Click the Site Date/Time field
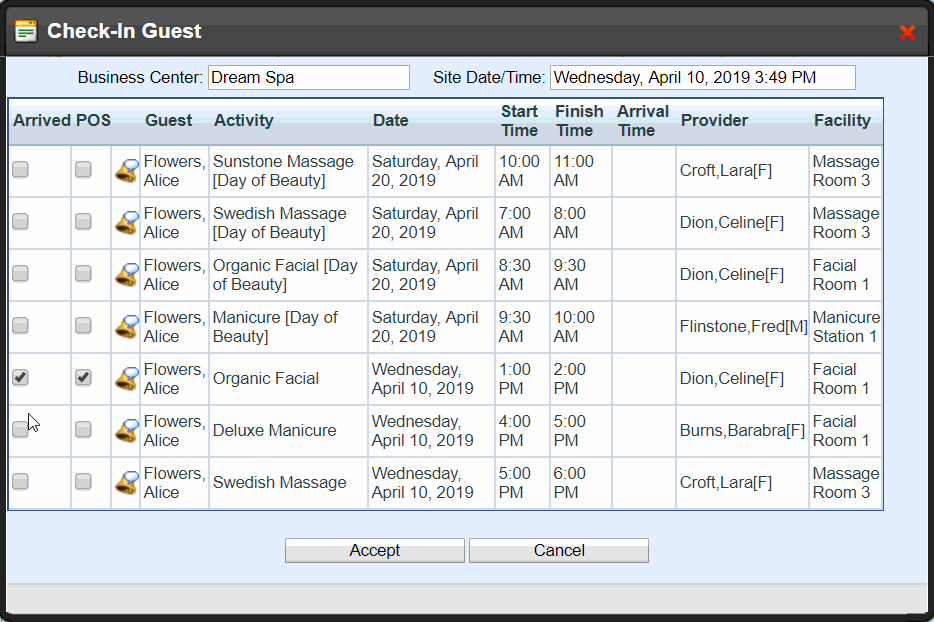The height and width of the screenshot is (622, 934). pyautogui.click(x=703, y=77)
